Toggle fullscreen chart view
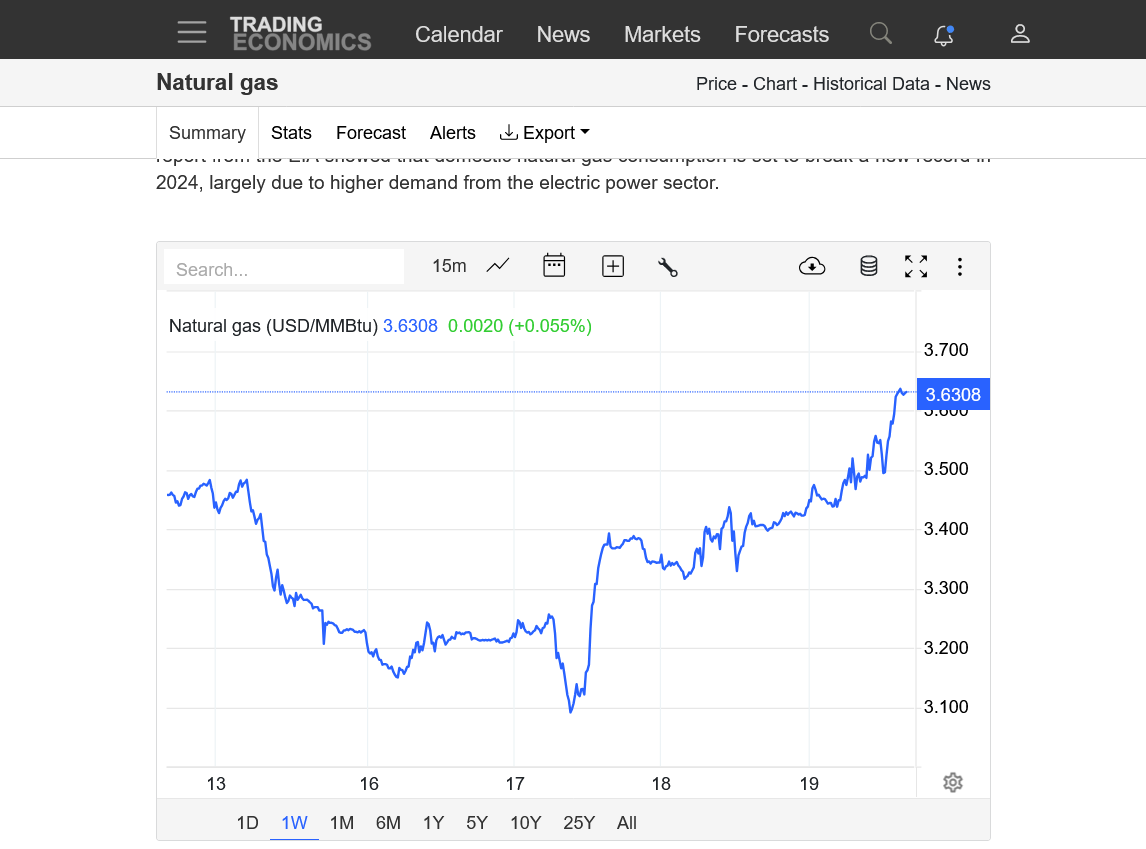 point(916,266)
